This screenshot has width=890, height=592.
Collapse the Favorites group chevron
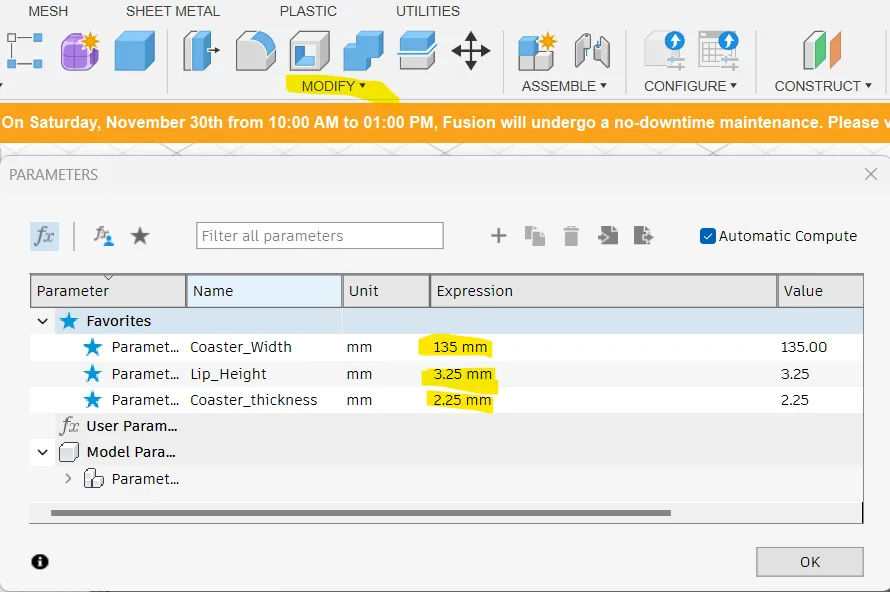pos(43,321)
